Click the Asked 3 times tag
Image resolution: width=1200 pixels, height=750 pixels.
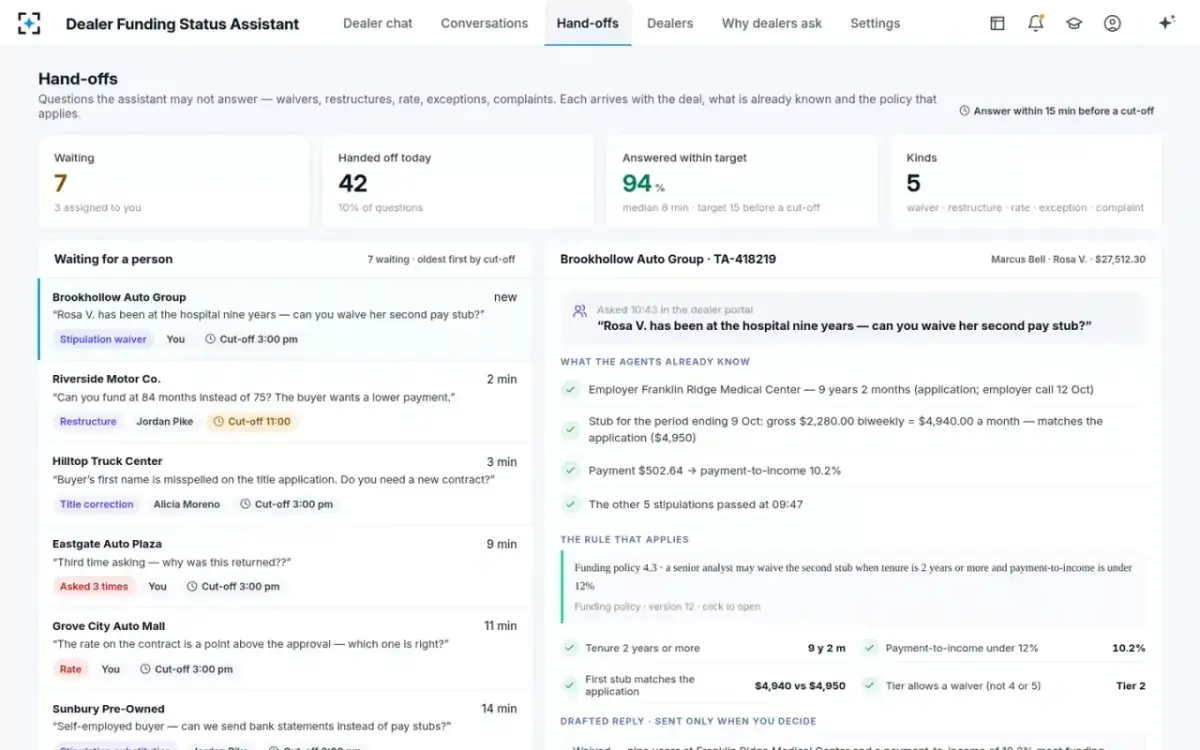pos(94,587)
